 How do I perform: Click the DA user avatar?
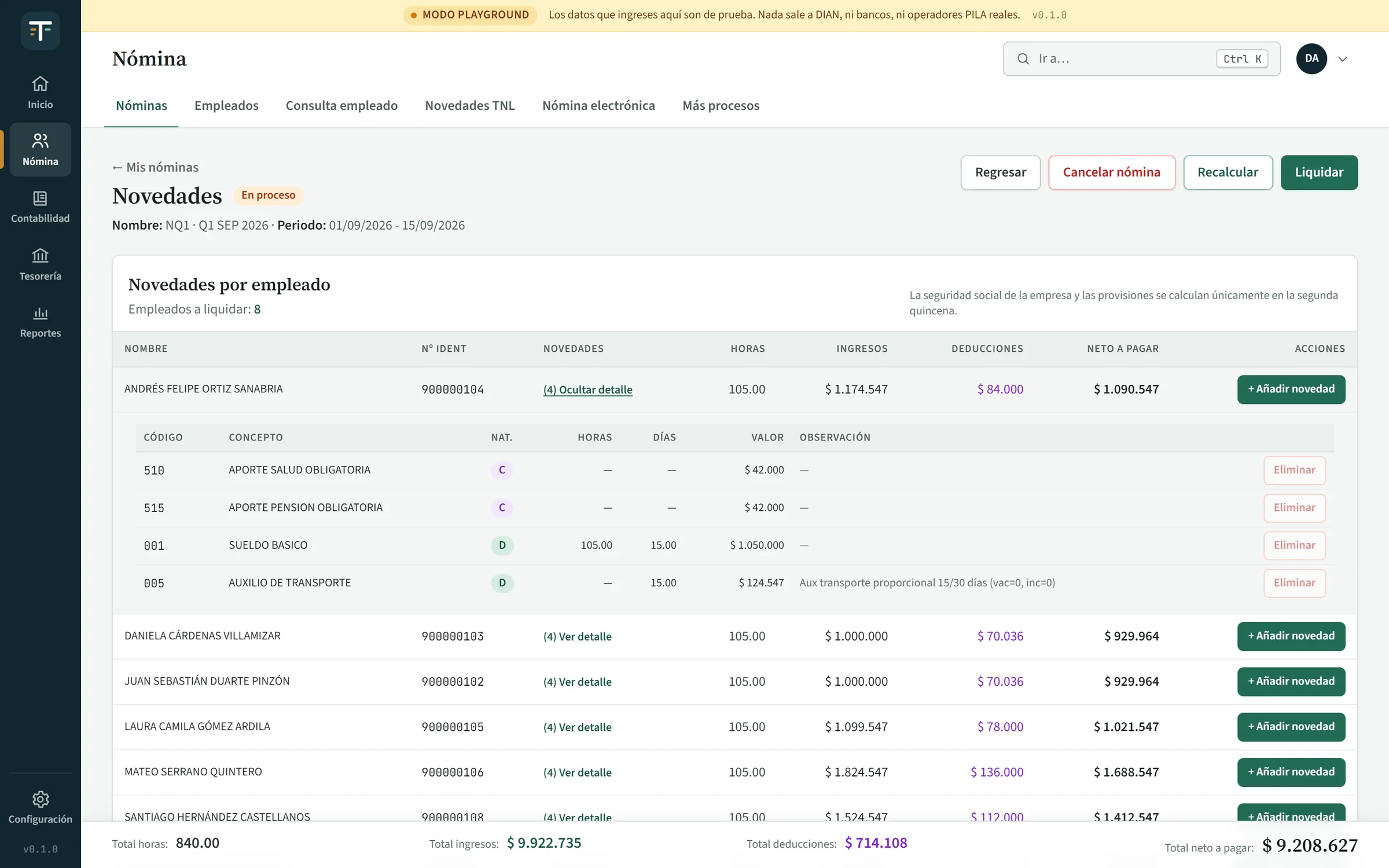(x=1311, y=58)
